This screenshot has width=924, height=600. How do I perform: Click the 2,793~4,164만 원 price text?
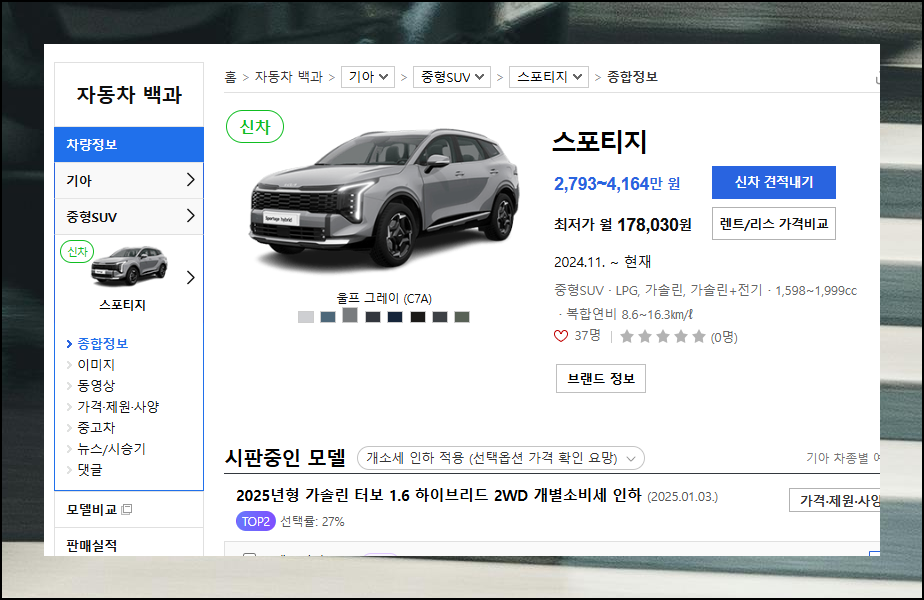coord(617,184)
